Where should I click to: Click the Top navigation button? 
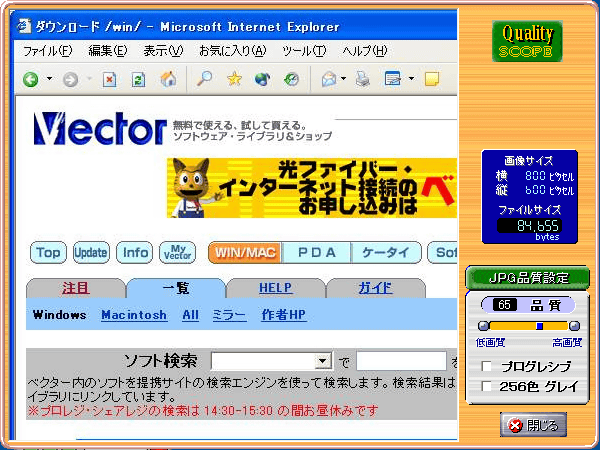tap(48, 253)
